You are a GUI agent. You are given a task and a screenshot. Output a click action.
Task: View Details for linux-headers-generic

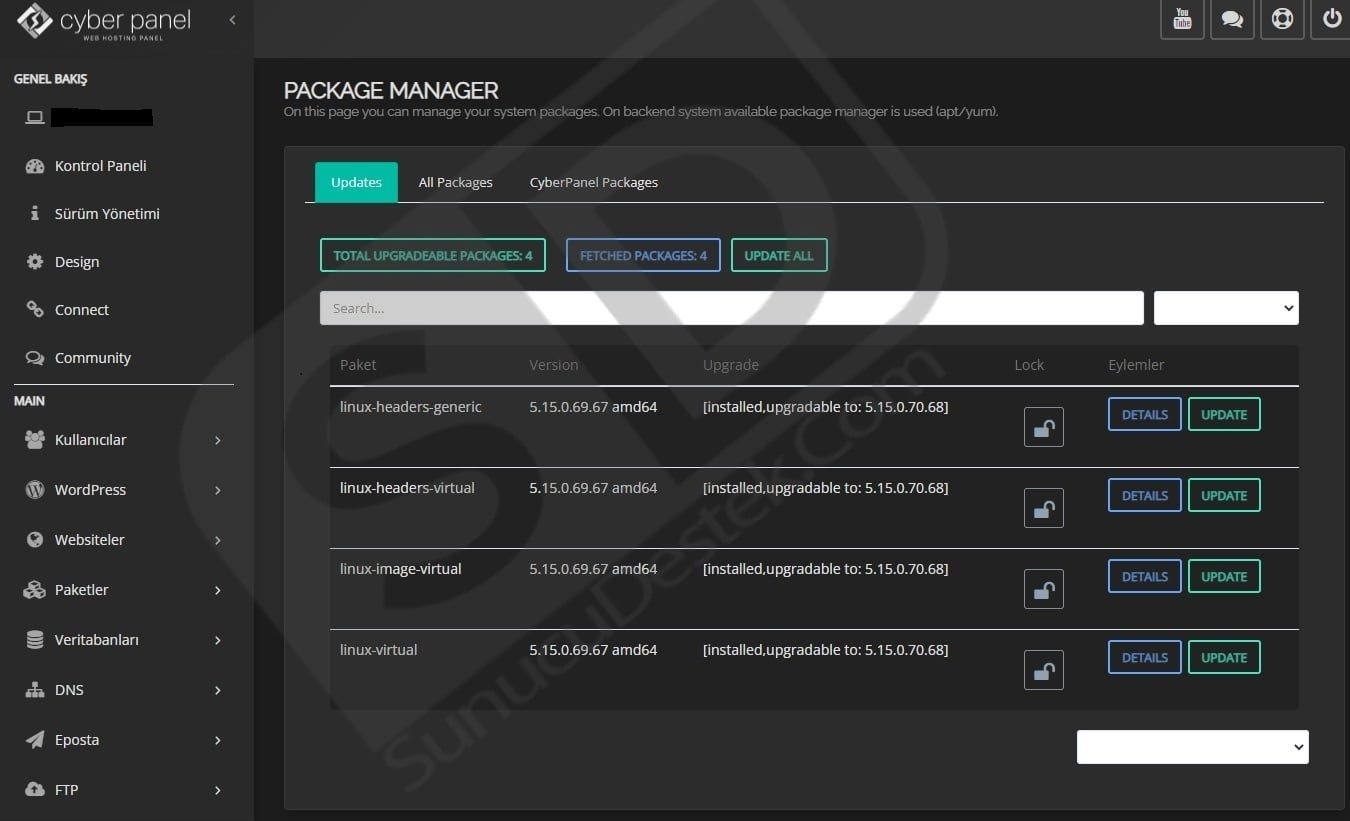click(1145, 414)
